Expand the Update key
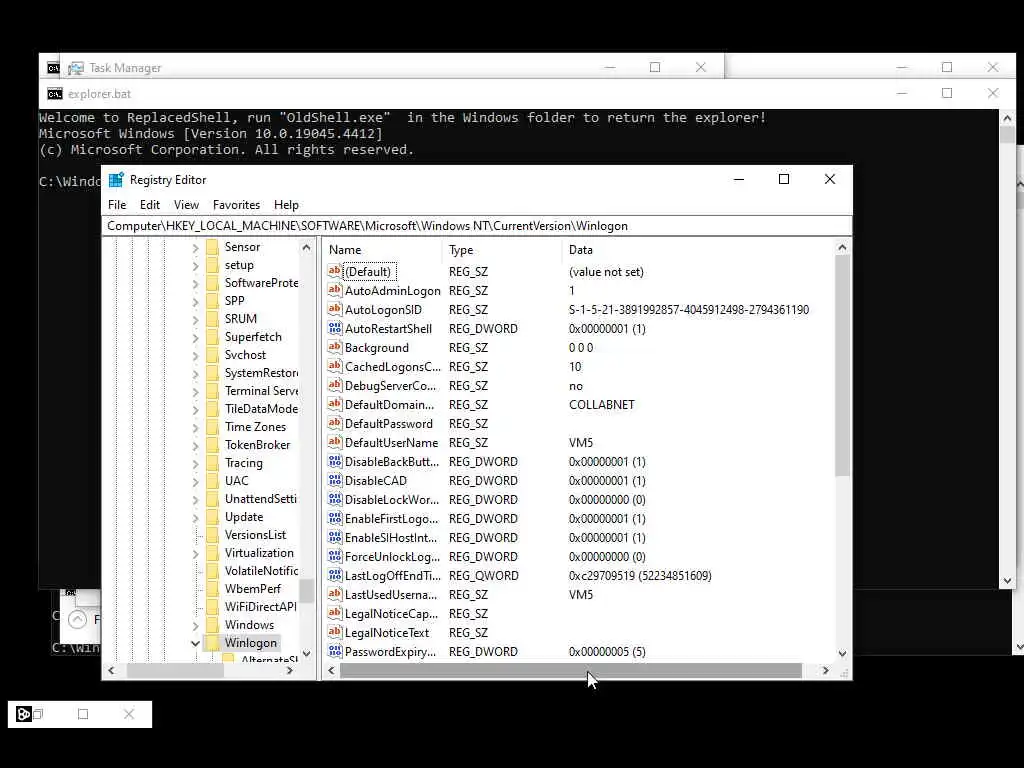This screenshot has width=1024, height=768. (195, 518)
